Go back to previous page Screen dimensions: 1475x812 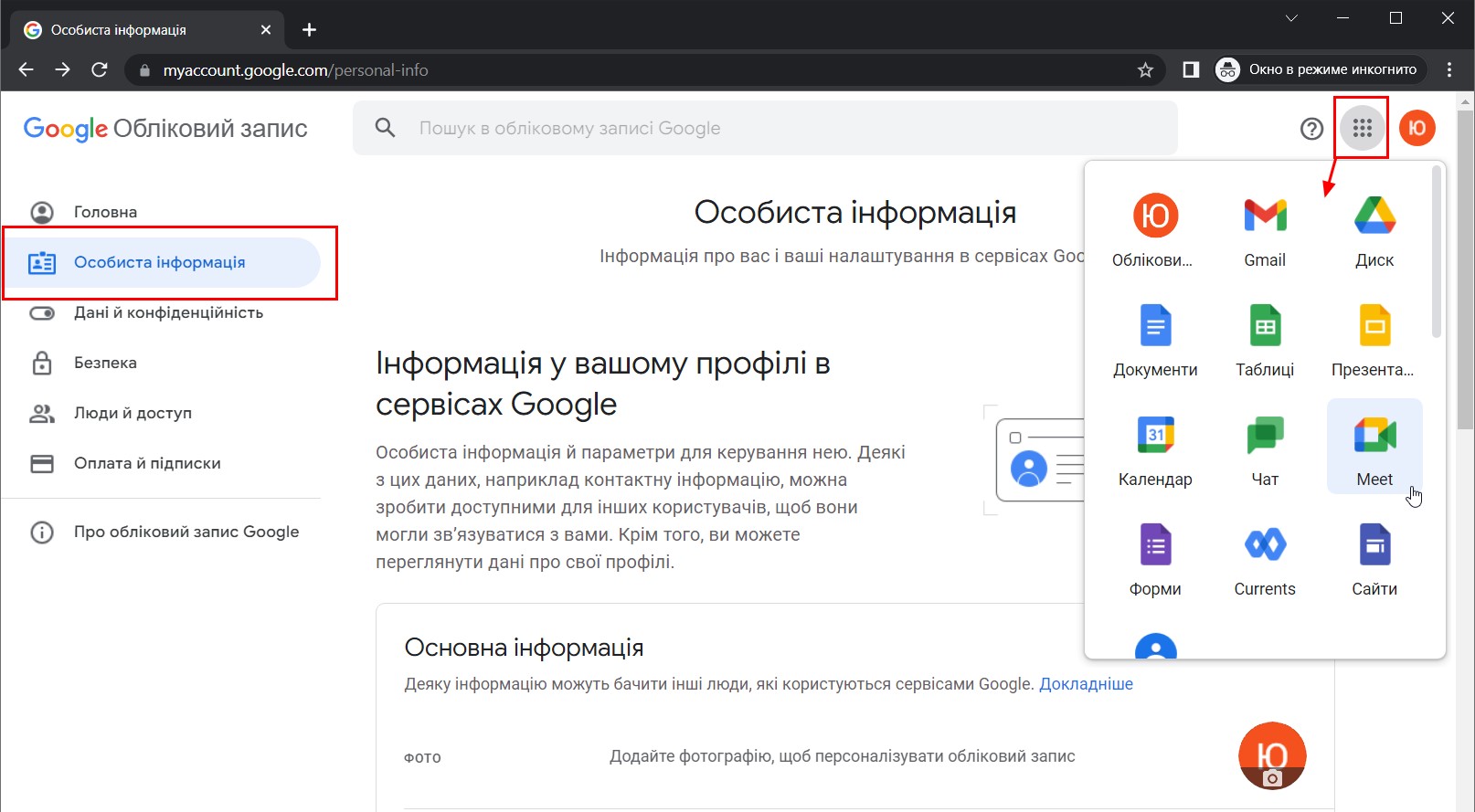coord(26,70)
